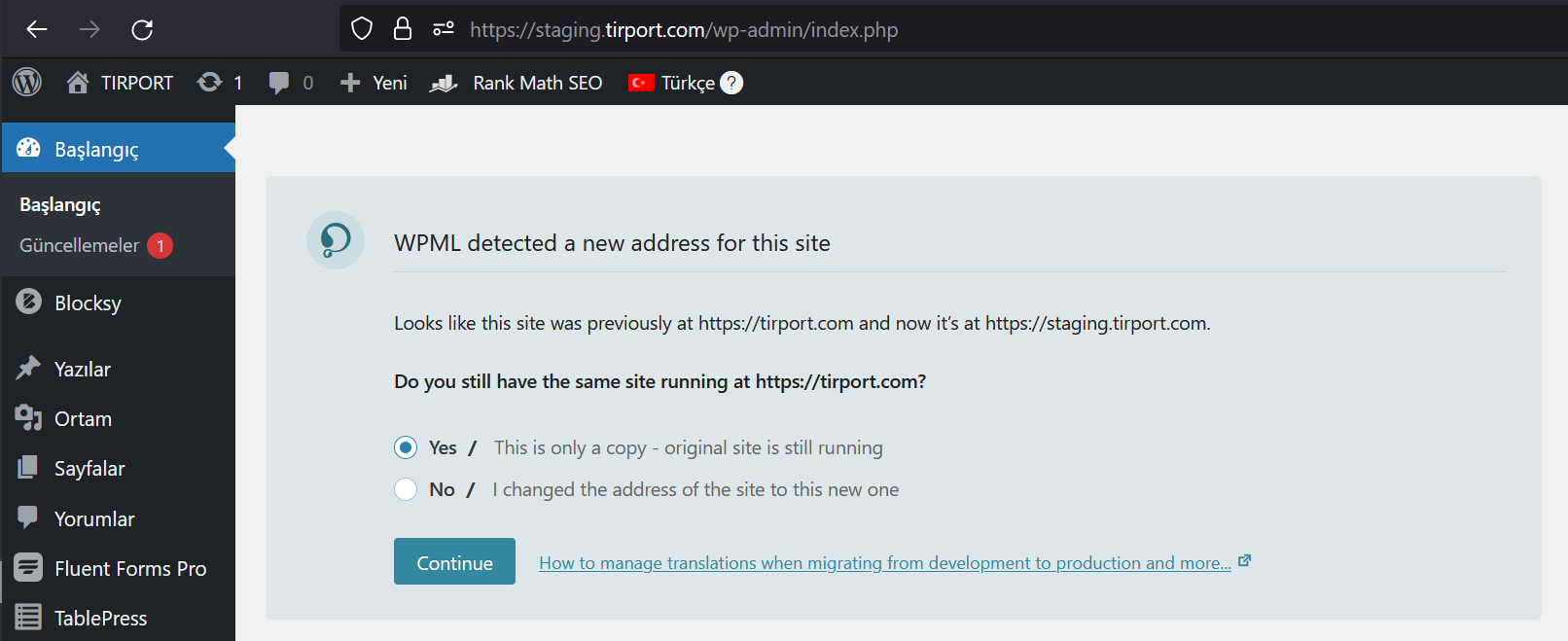Click 'This is only a copy' option text

(x=689, y=447)
